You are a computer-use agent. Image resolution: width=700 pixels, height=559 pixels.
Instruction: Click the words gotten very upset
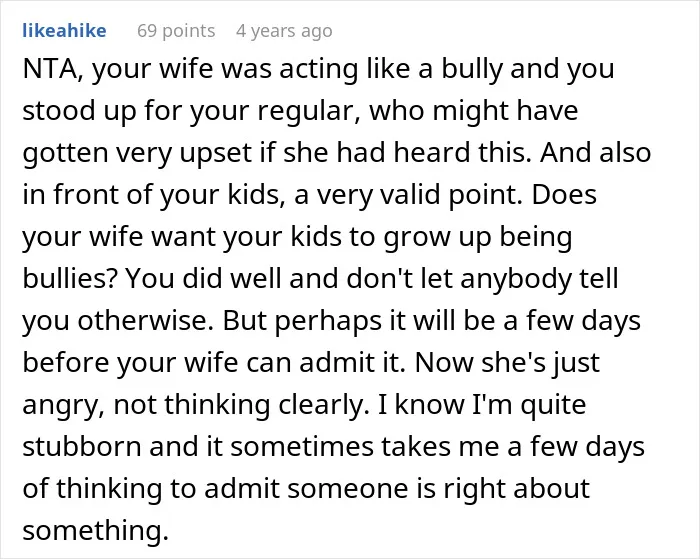click(137, 153)
